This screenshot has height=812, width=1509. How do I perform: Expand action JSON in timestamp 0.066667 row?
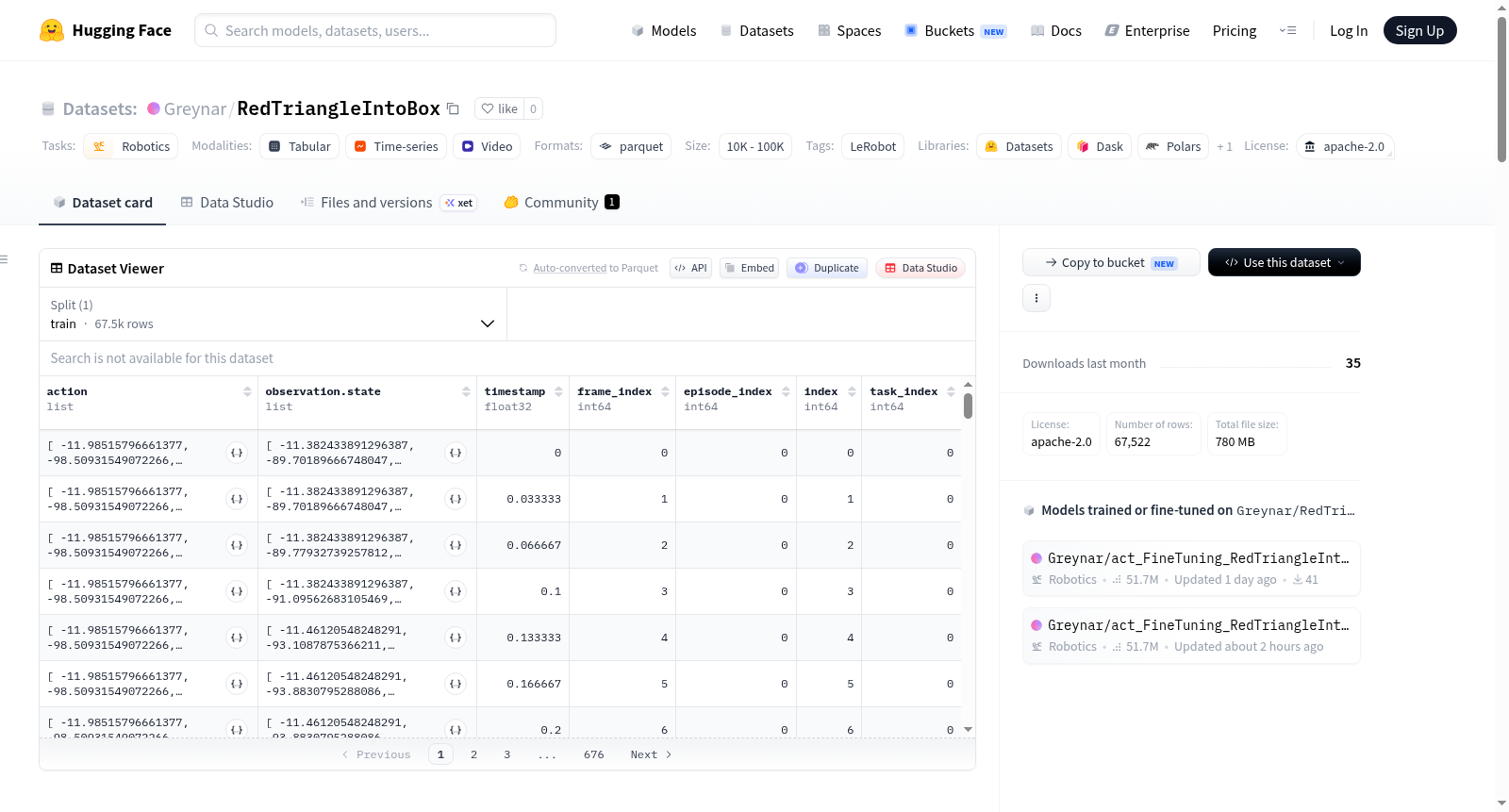point(237,545)
